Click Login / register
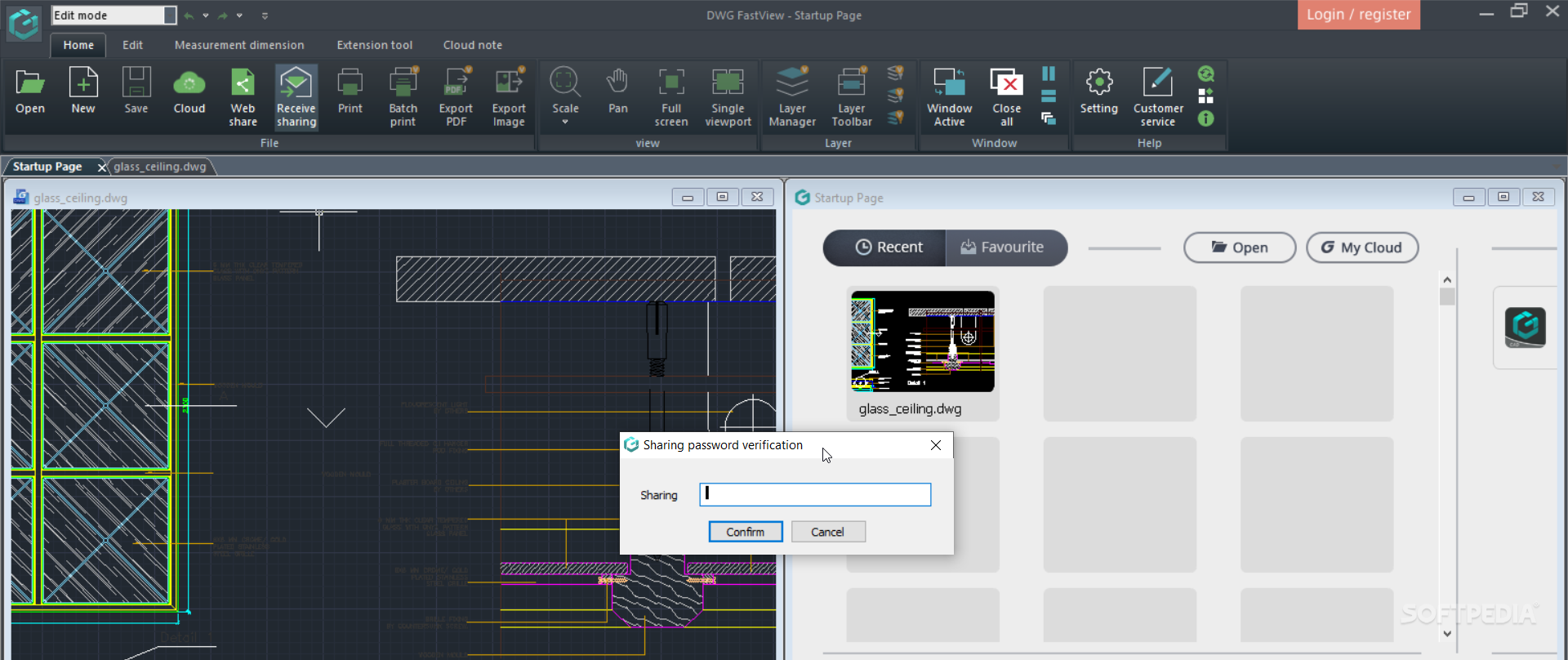 pos(1359,15)
